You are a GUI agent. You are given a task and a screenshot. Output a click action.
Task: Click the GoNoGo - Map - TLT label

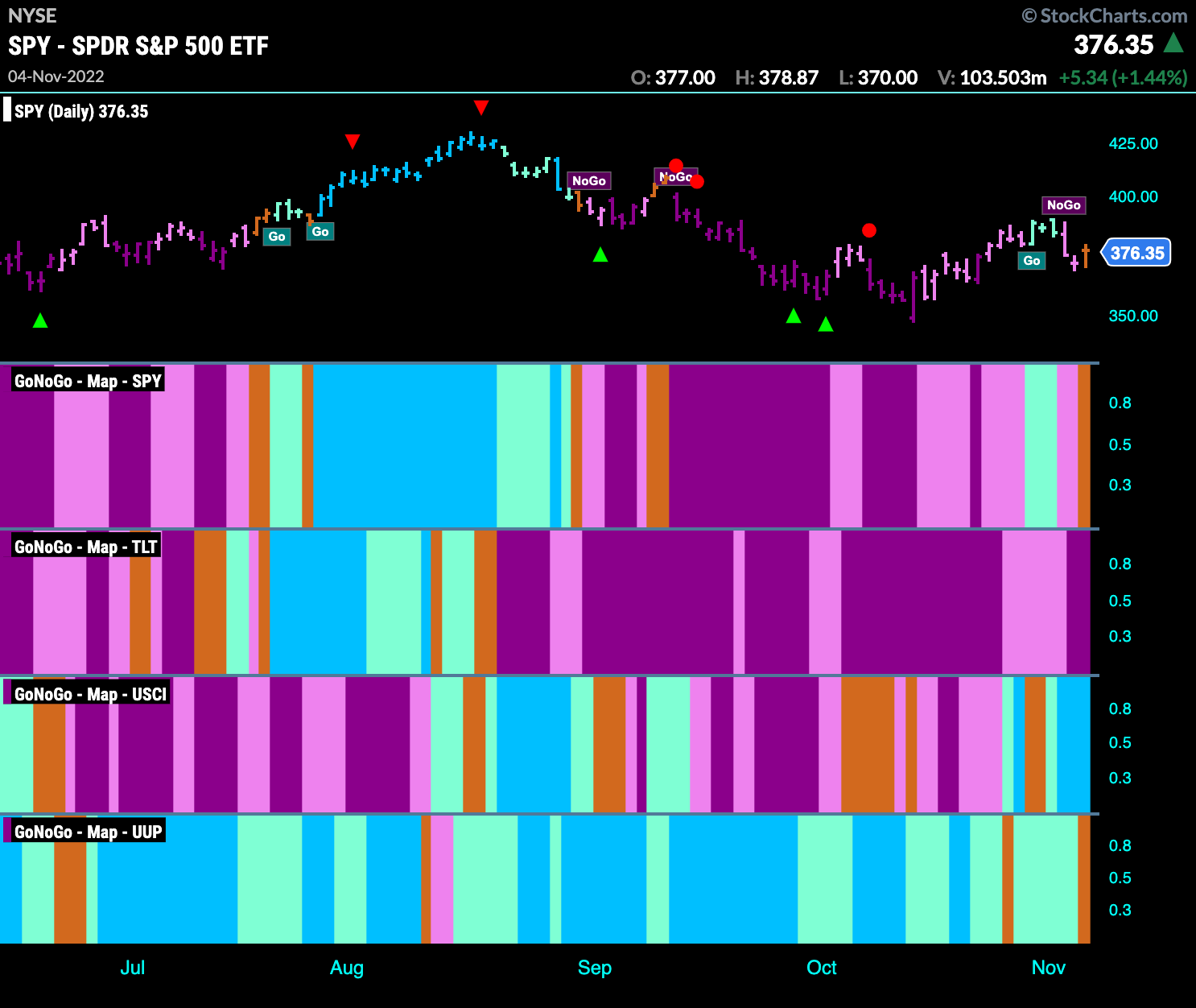tap(85, 547)
